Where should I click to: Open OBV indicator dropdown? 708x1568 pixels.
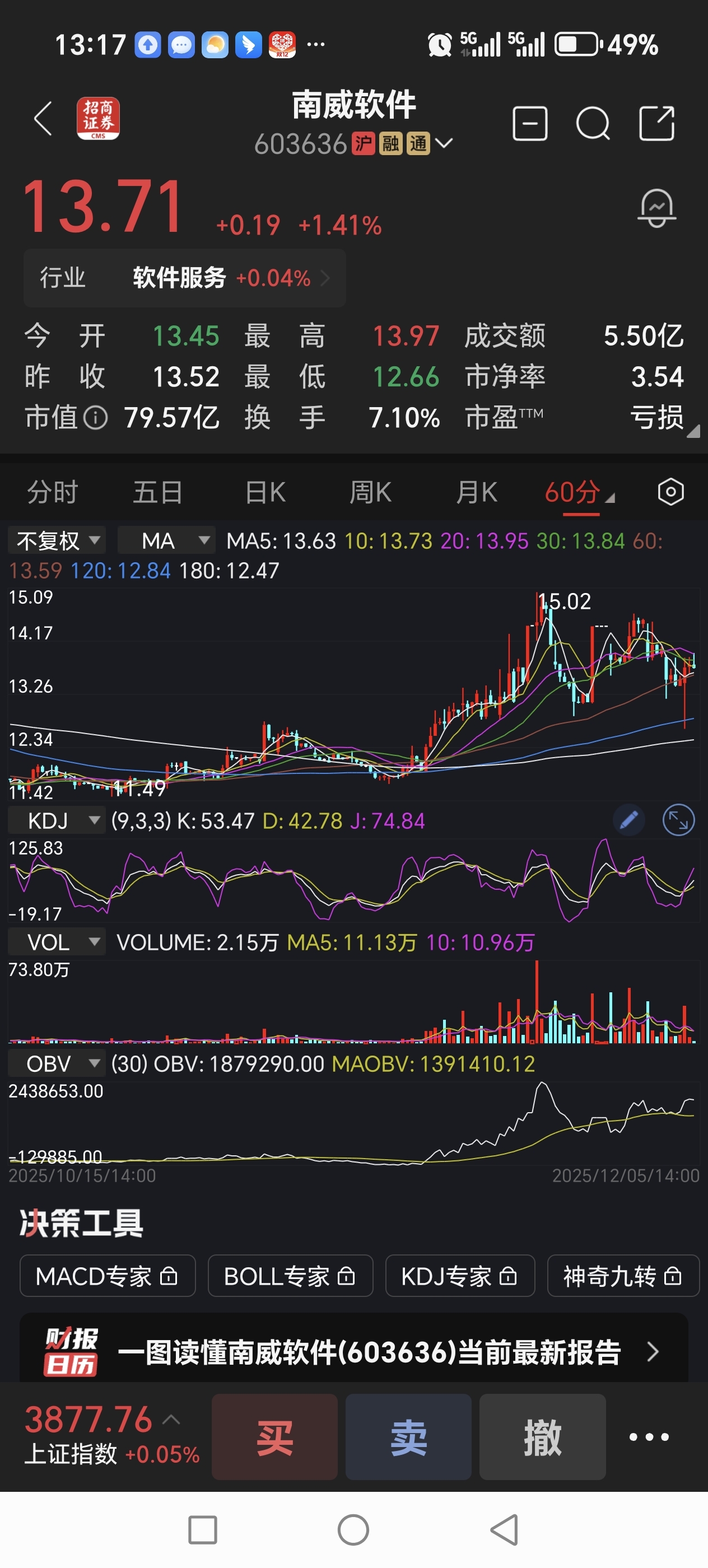coord(57,1064)
